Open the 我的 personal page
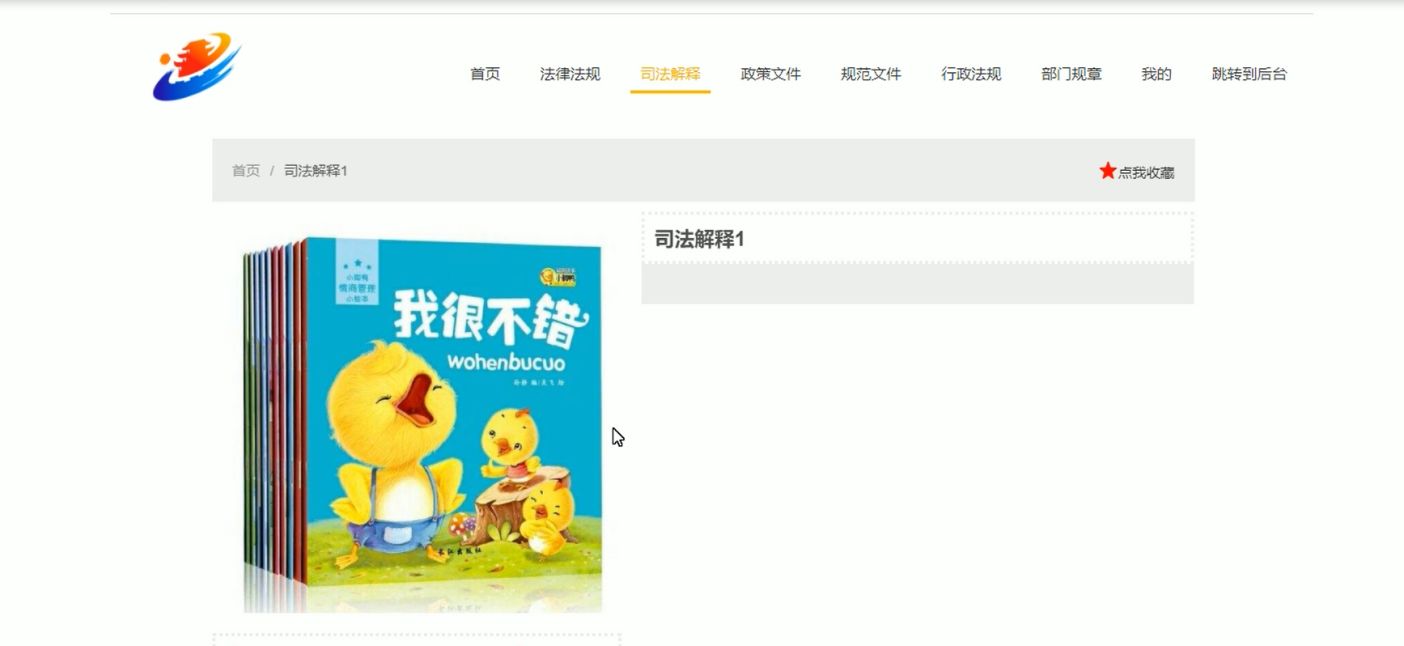This screenshot has width=1404, height=646. click(x=1156, y=74)
